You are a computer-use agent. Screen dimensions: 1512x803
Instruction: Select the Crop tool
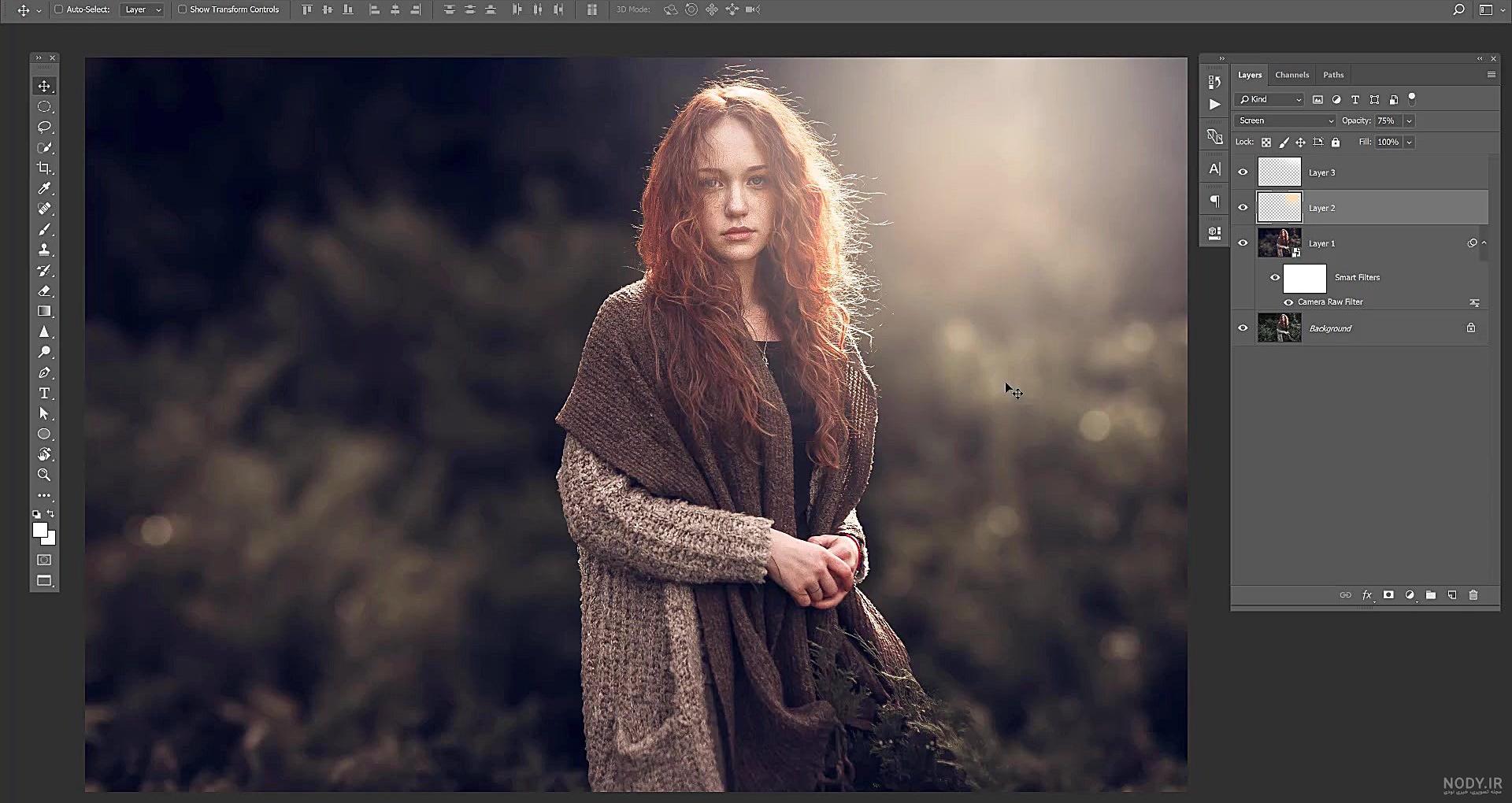point(44,168)
